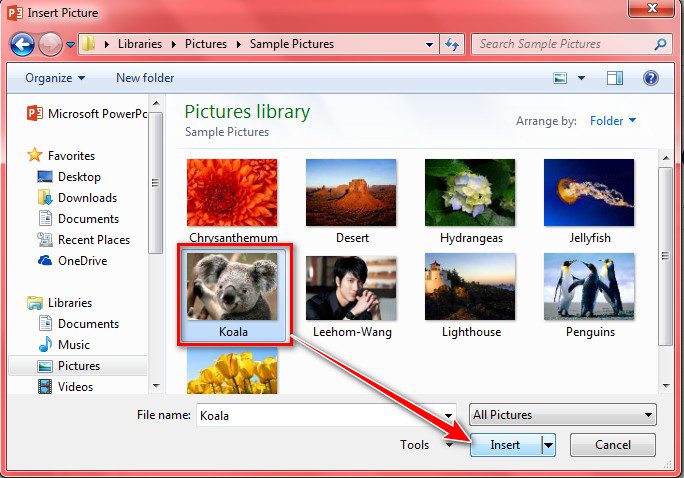Open Recent Places under Favorites
Viewport: 684px width, 478px height.
point(94,239)
